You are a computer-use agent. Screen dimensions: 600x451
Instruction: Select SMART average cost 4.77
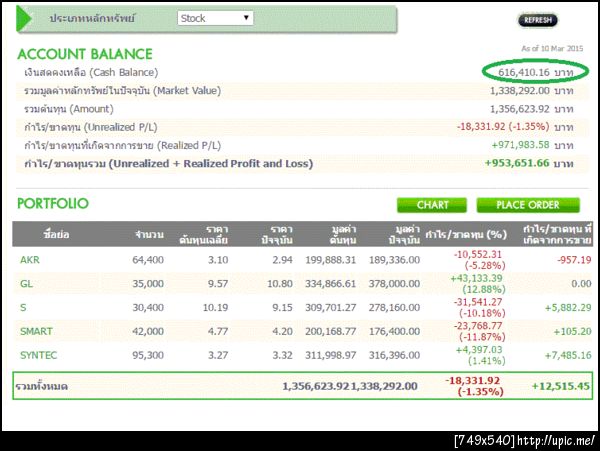click(x=218, y=331)
